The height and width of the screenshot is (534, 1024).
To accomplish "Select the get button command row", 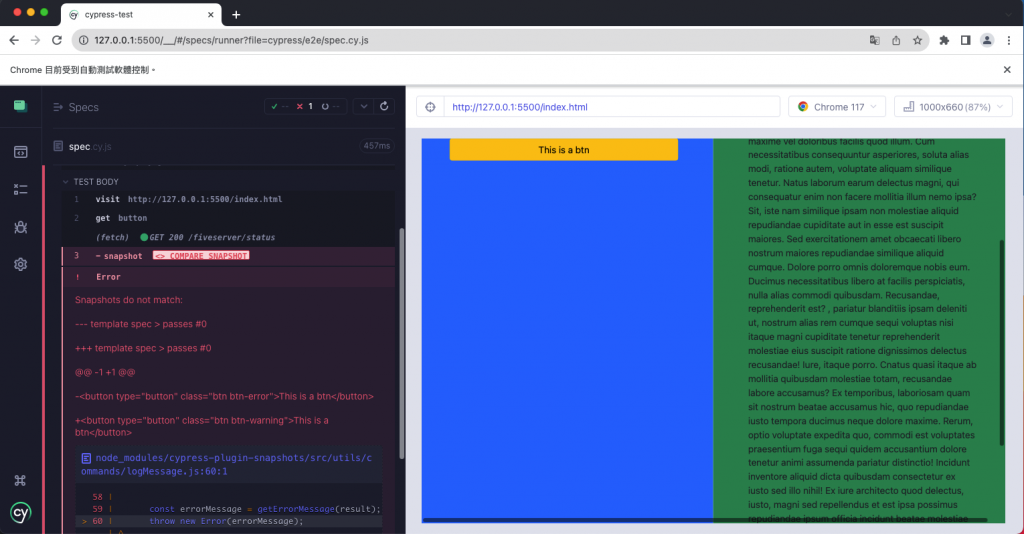I will click(x=229, y=218).
